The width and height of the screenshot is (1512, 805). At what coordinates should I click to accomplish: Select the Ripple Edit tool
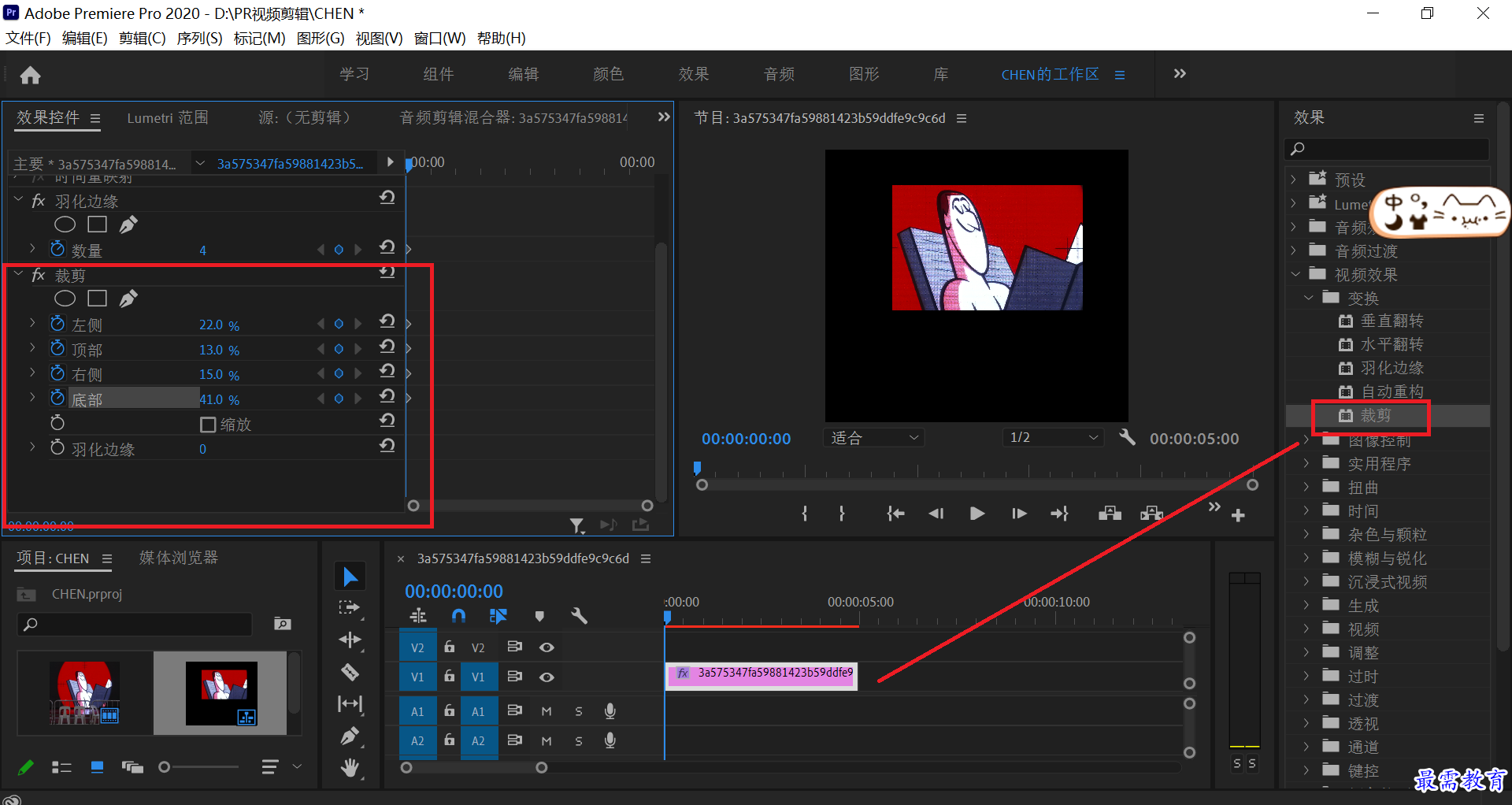click(350, 640)
